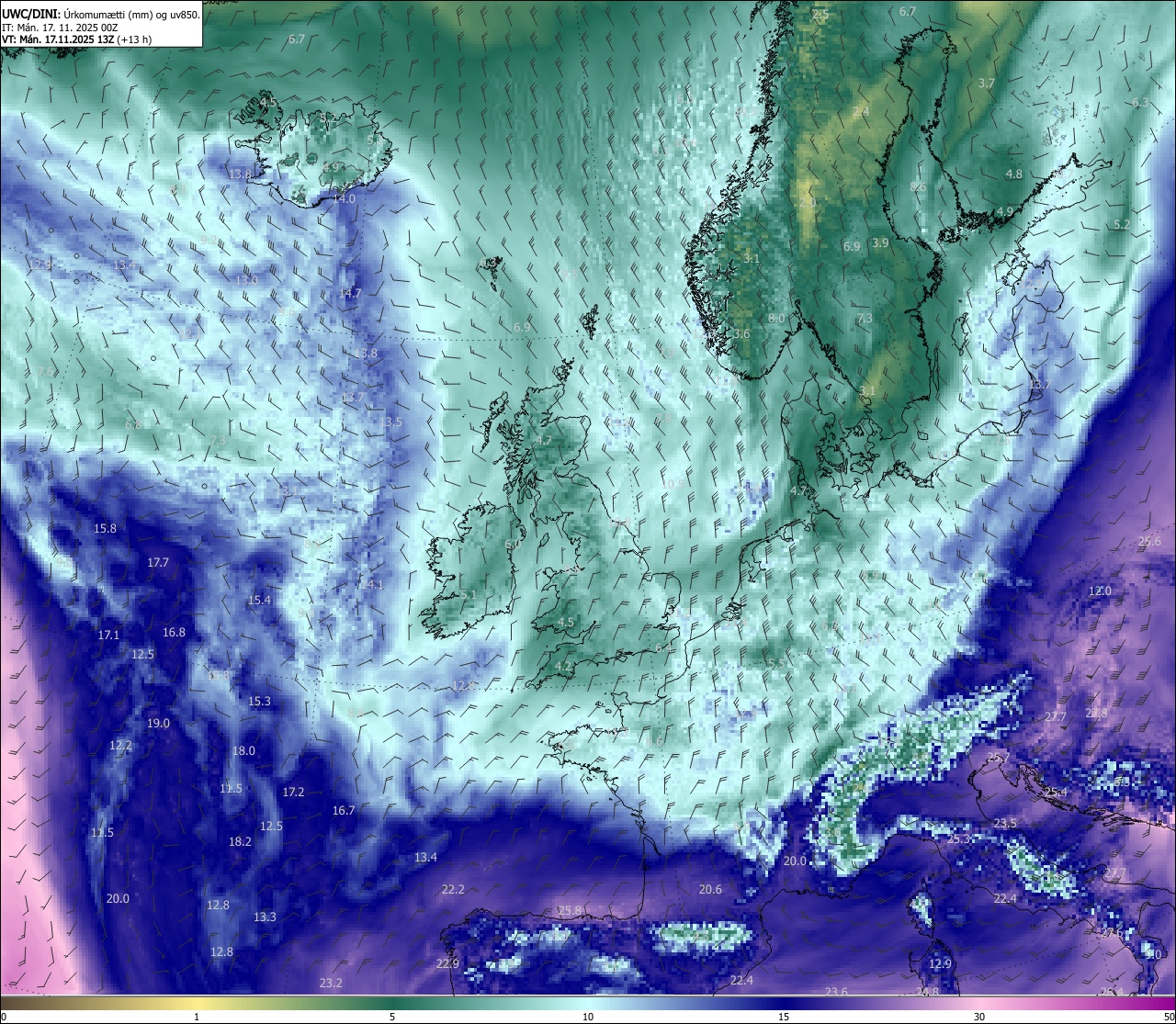Click the 24.8 value label
Image resolution: width=1176 pixels, height=1024 pixels.
pos(927,993)
